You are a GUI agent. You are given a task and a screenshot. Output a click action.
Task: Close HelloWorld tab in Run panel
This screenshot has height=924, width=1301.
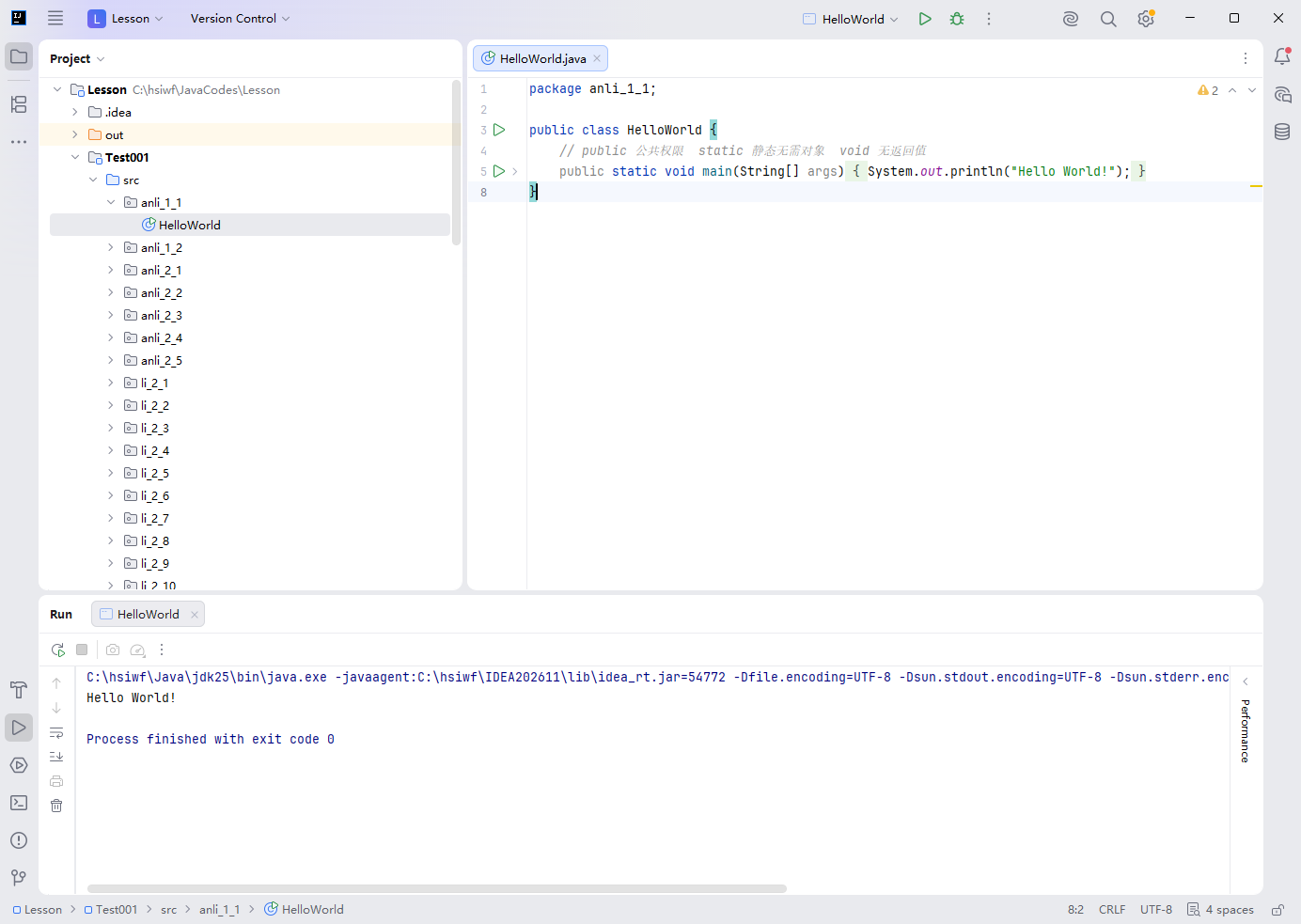click(195, 615)
